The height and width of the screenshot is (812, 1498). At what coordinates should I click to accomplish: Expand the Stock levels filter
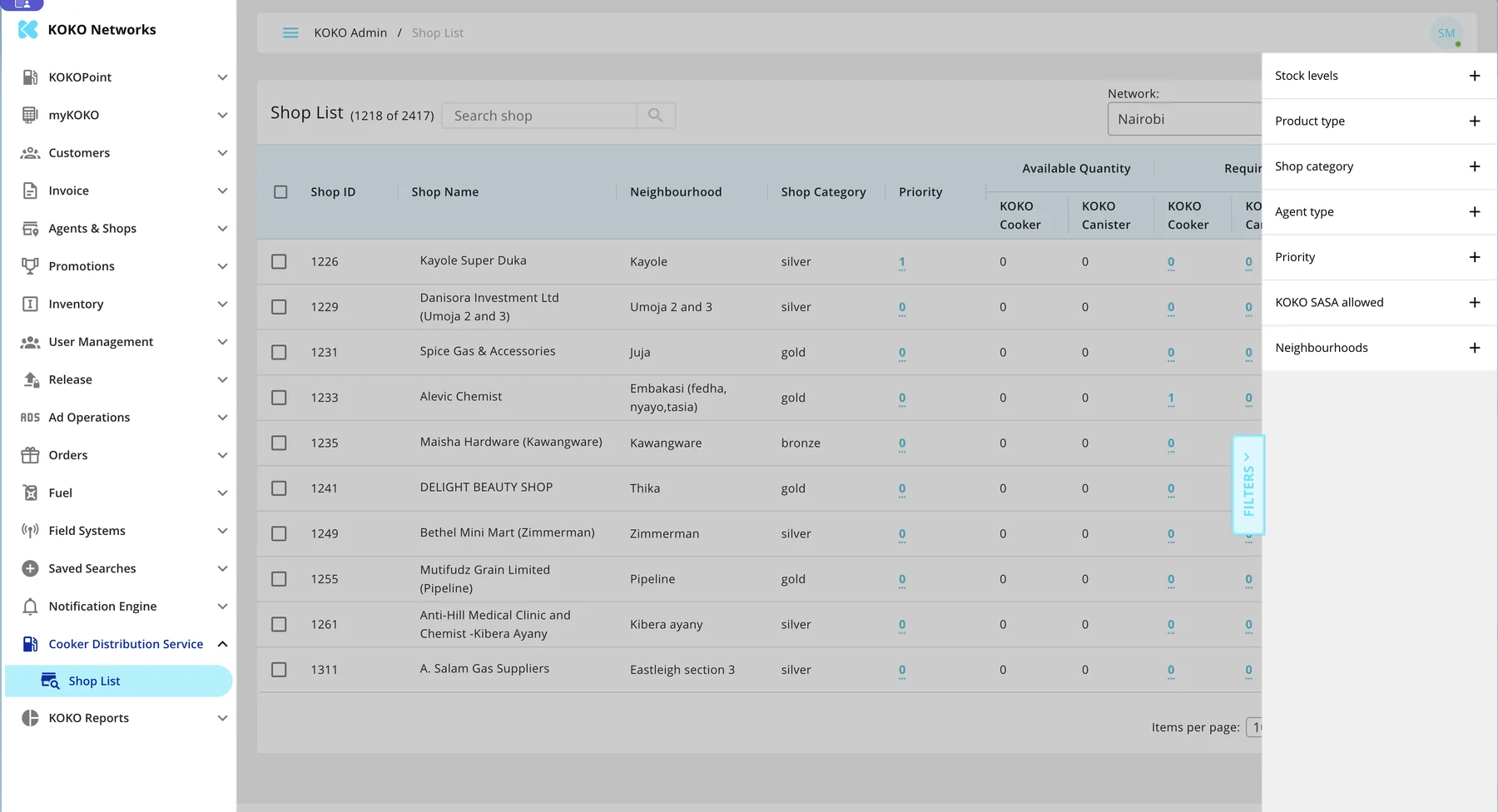(1379, 76)
